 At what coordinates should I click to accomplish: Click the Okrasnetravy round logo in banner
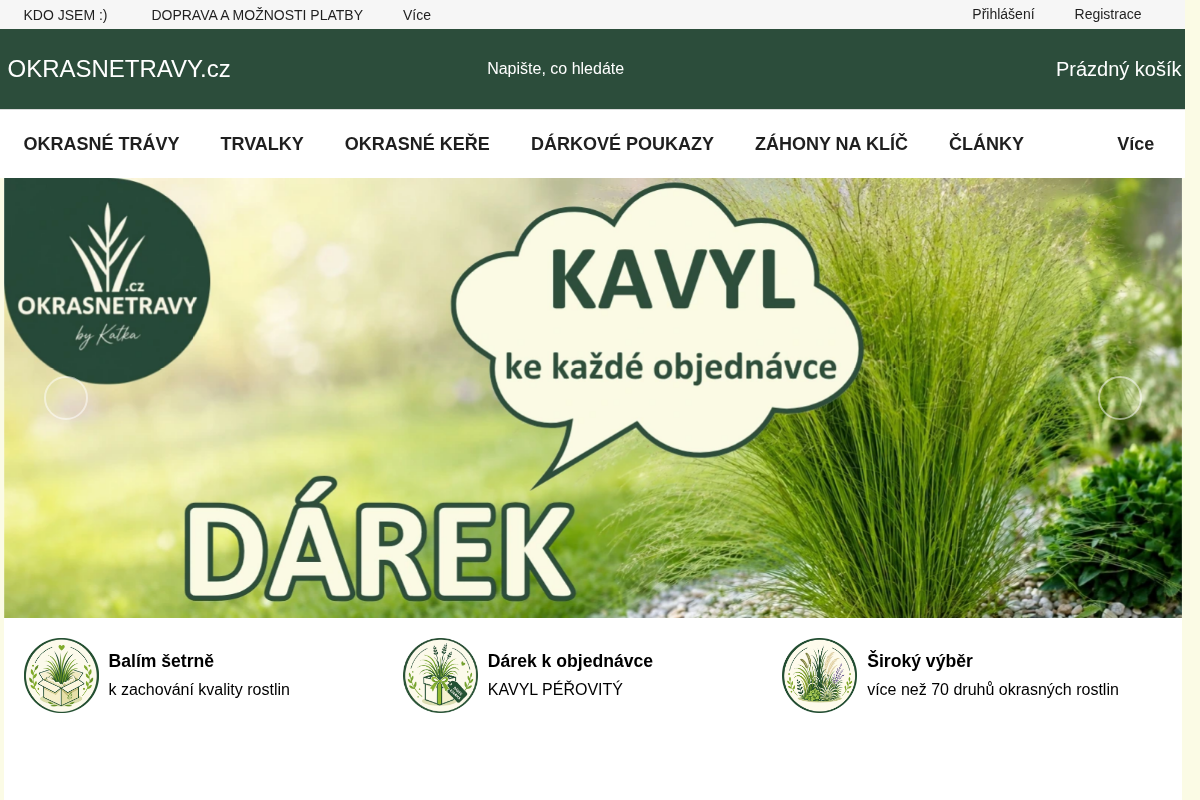tap(107, 281)
